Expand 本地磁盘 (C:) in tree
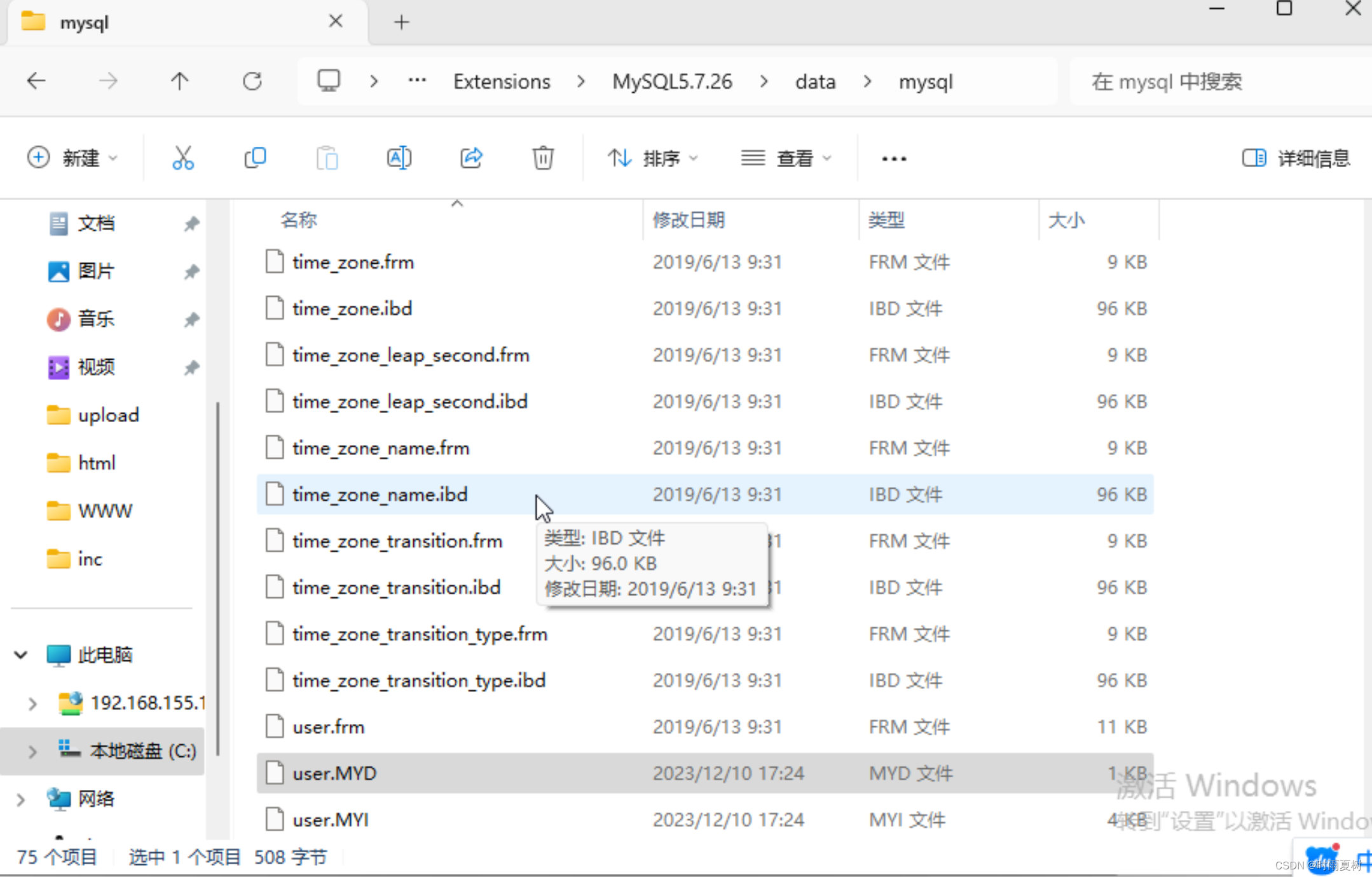 32,752
